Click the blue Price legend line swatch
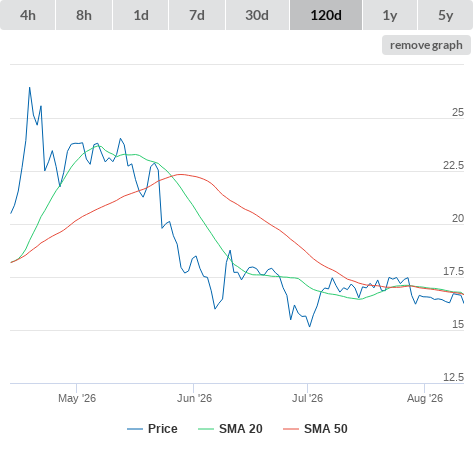The image size is (474, 455). [135, 429]
